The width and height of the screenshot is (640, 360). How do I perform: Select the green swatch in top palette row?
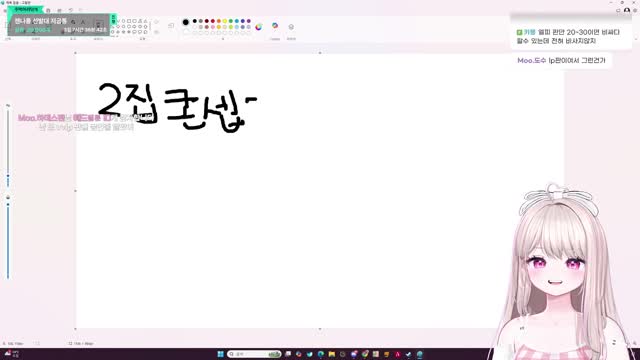(231, 21)
